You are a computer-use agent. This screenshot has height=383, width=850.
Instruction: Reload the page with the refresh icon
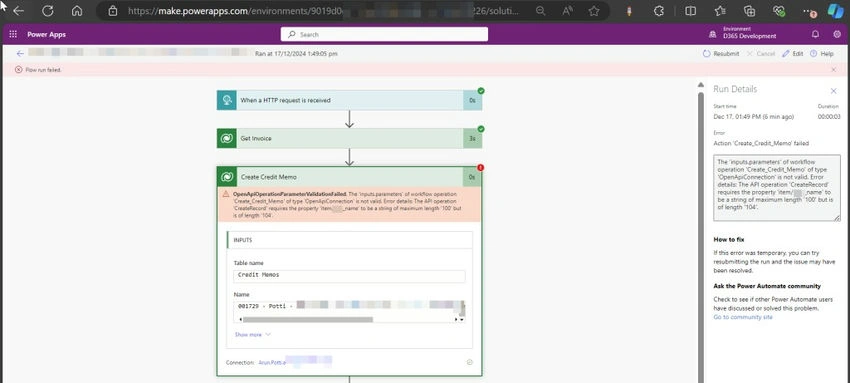tap(48, 11)
